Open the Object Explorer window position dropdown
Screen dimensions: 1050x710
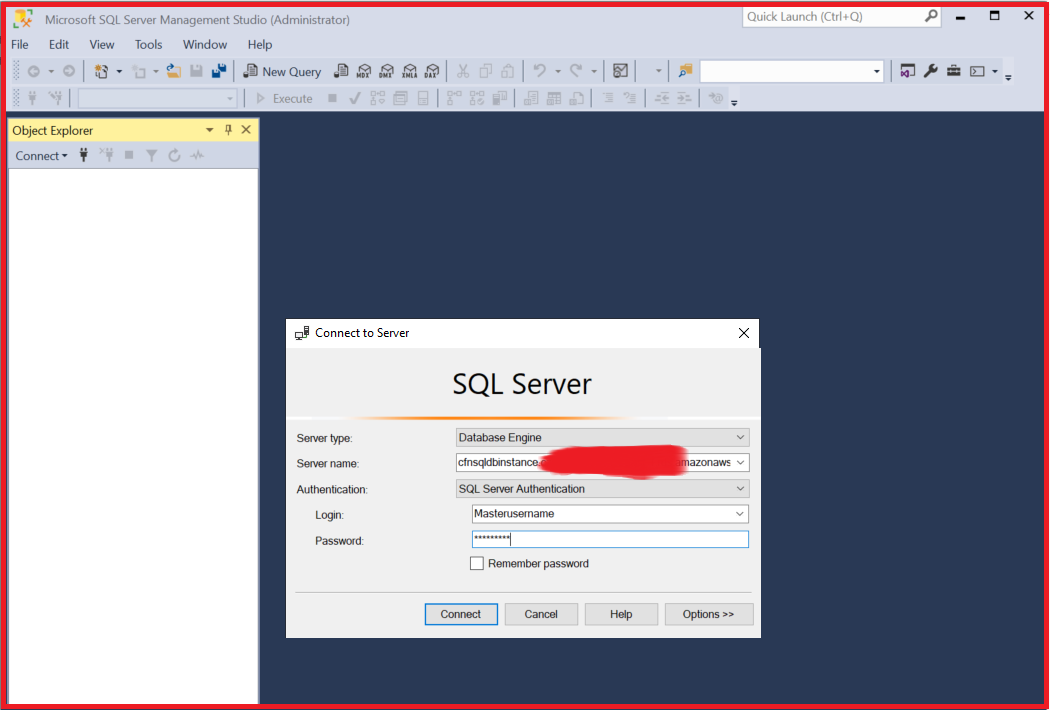click(x=210, y=130)
